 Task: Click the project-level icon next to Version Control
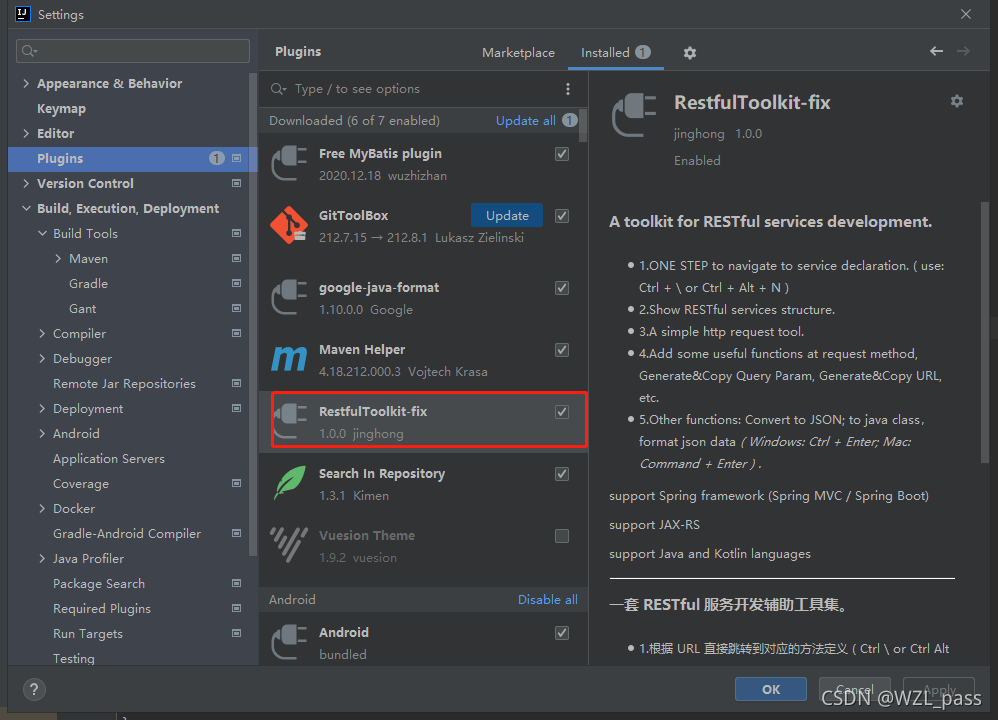pos(237,183)
